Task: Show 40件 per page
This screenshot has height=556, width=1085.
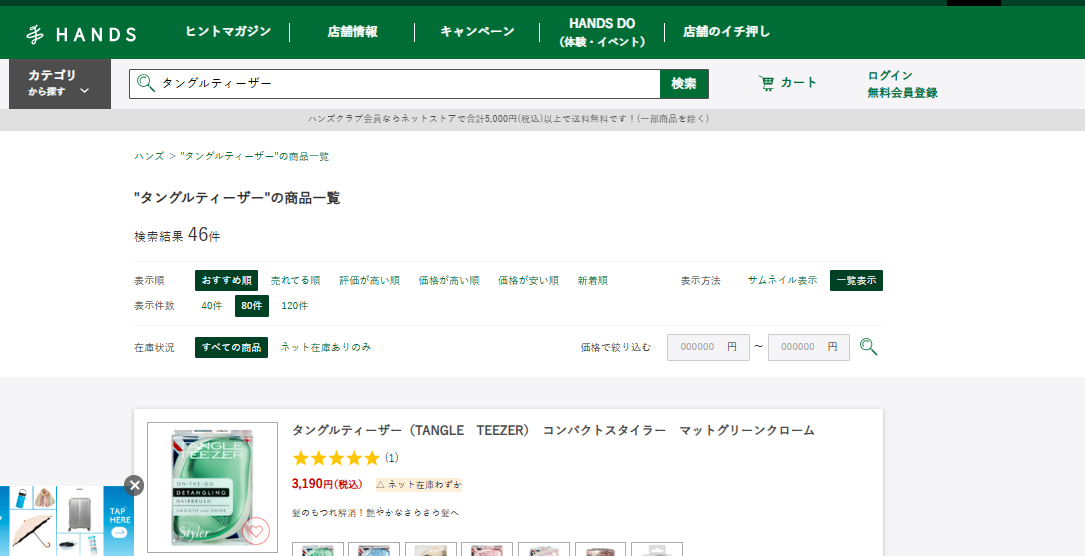Action: [x=212, y=306]
